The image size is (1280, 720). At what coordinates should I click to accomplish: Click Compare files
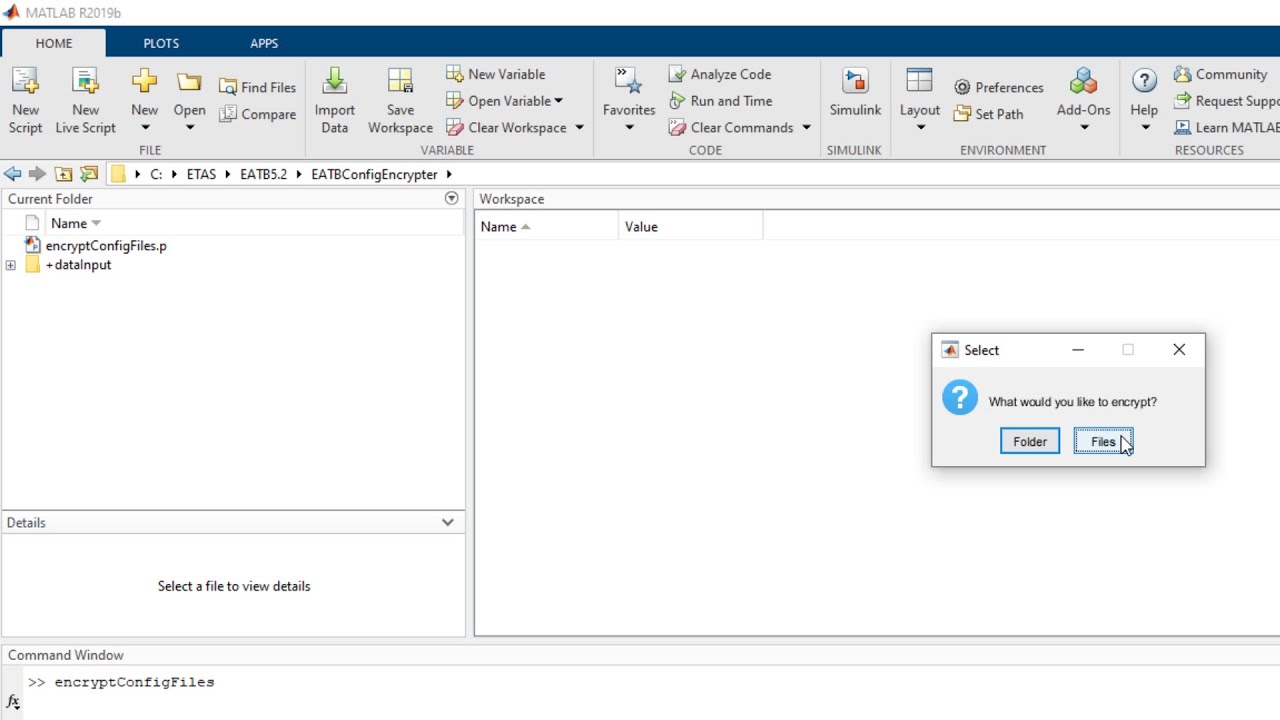tap(258, 114)
